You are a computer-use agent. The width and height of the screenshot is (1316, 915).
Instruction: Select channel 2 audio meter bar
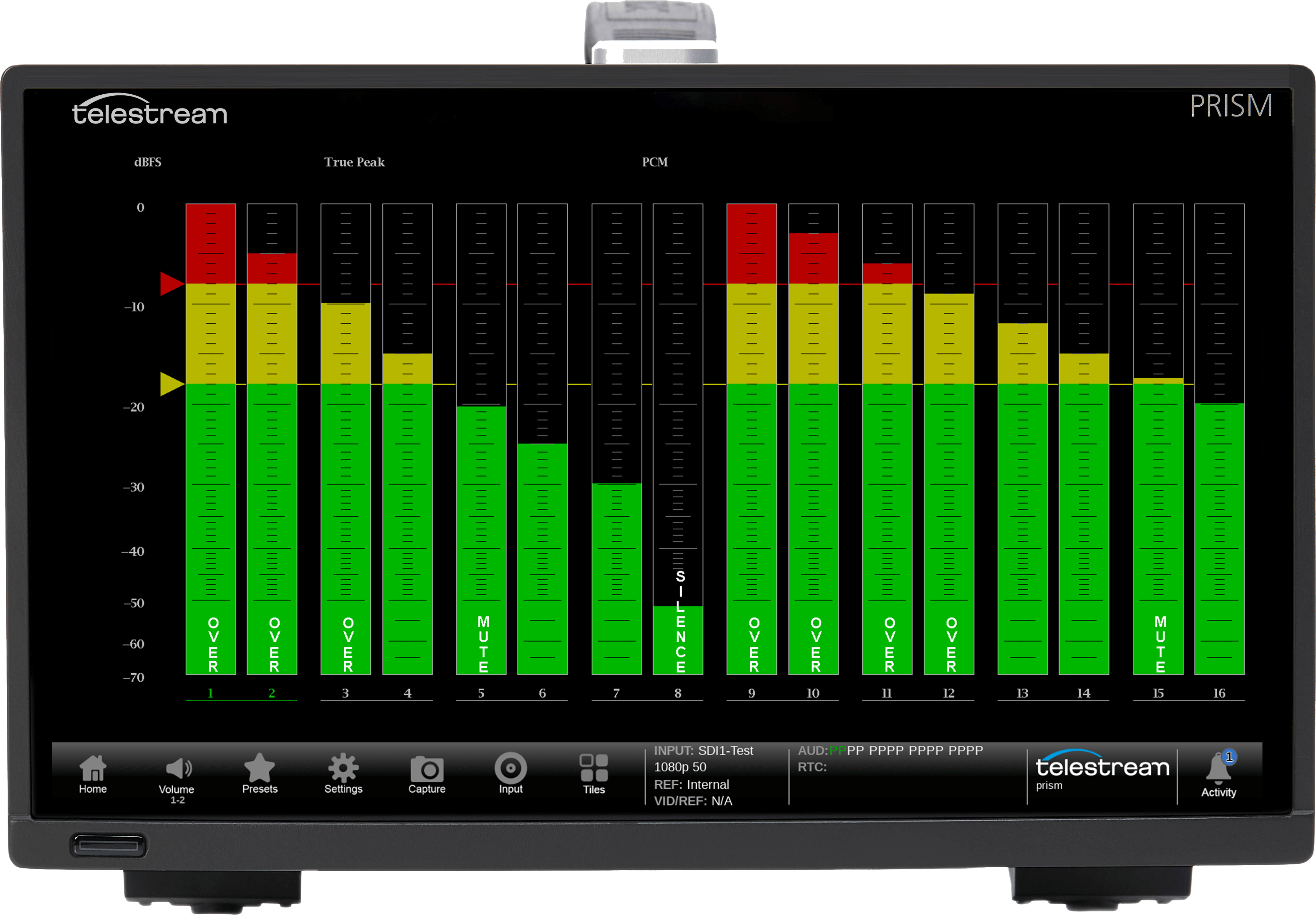click(272, 439)
